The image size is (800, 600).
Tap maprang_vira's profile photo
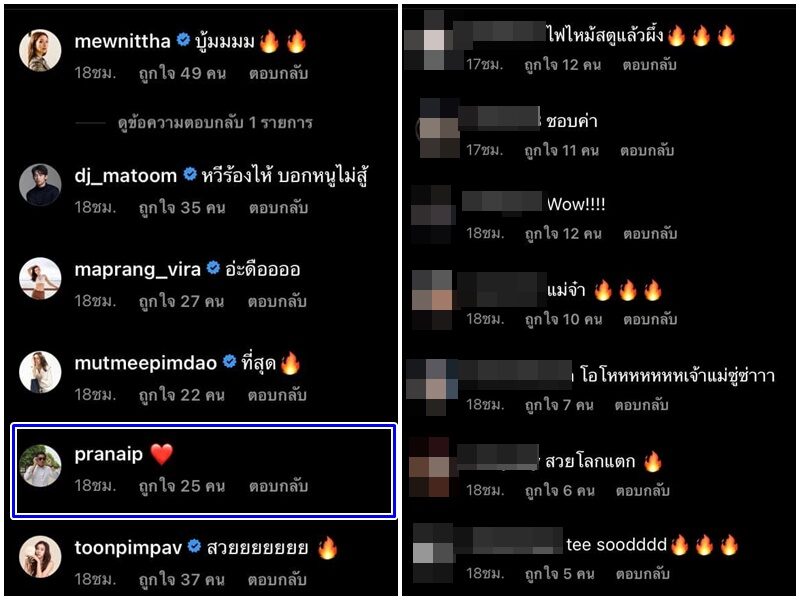[40, 279]
